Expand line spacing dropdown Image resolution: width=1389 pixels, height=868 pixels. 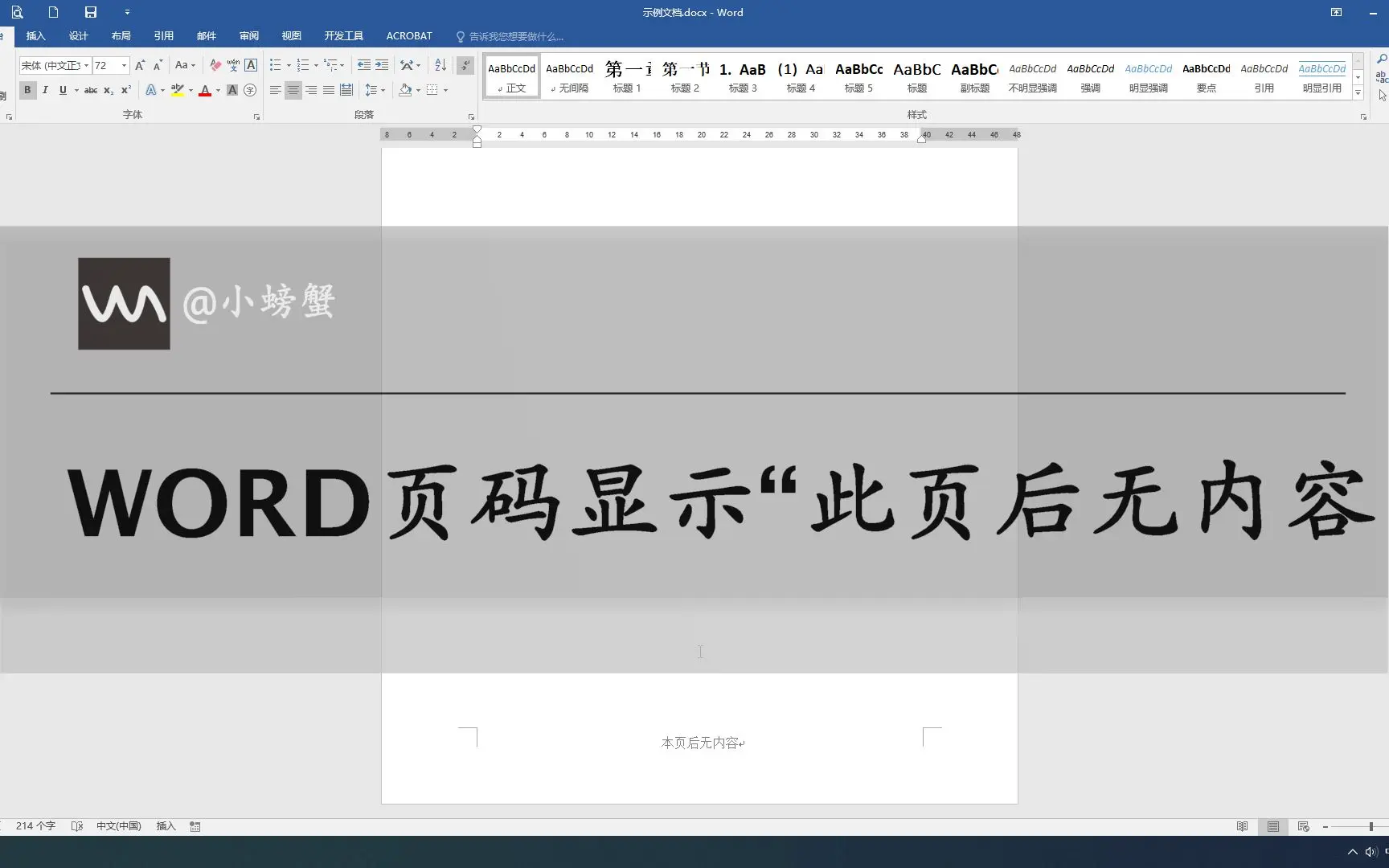click(383, 90)
